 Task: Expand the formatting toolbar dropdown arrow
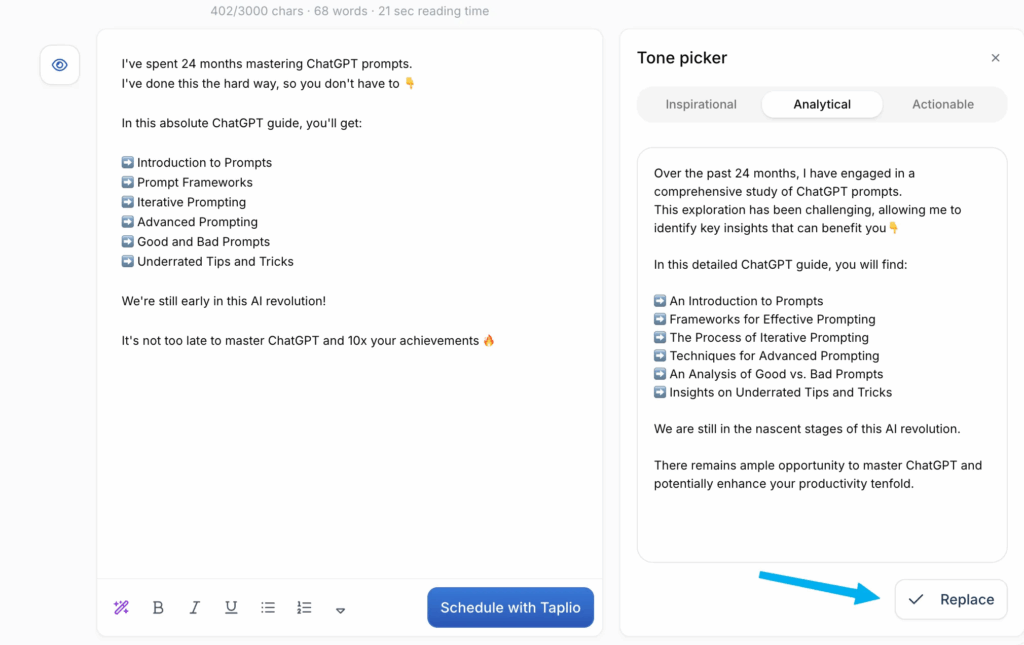(x=340, y=610)
